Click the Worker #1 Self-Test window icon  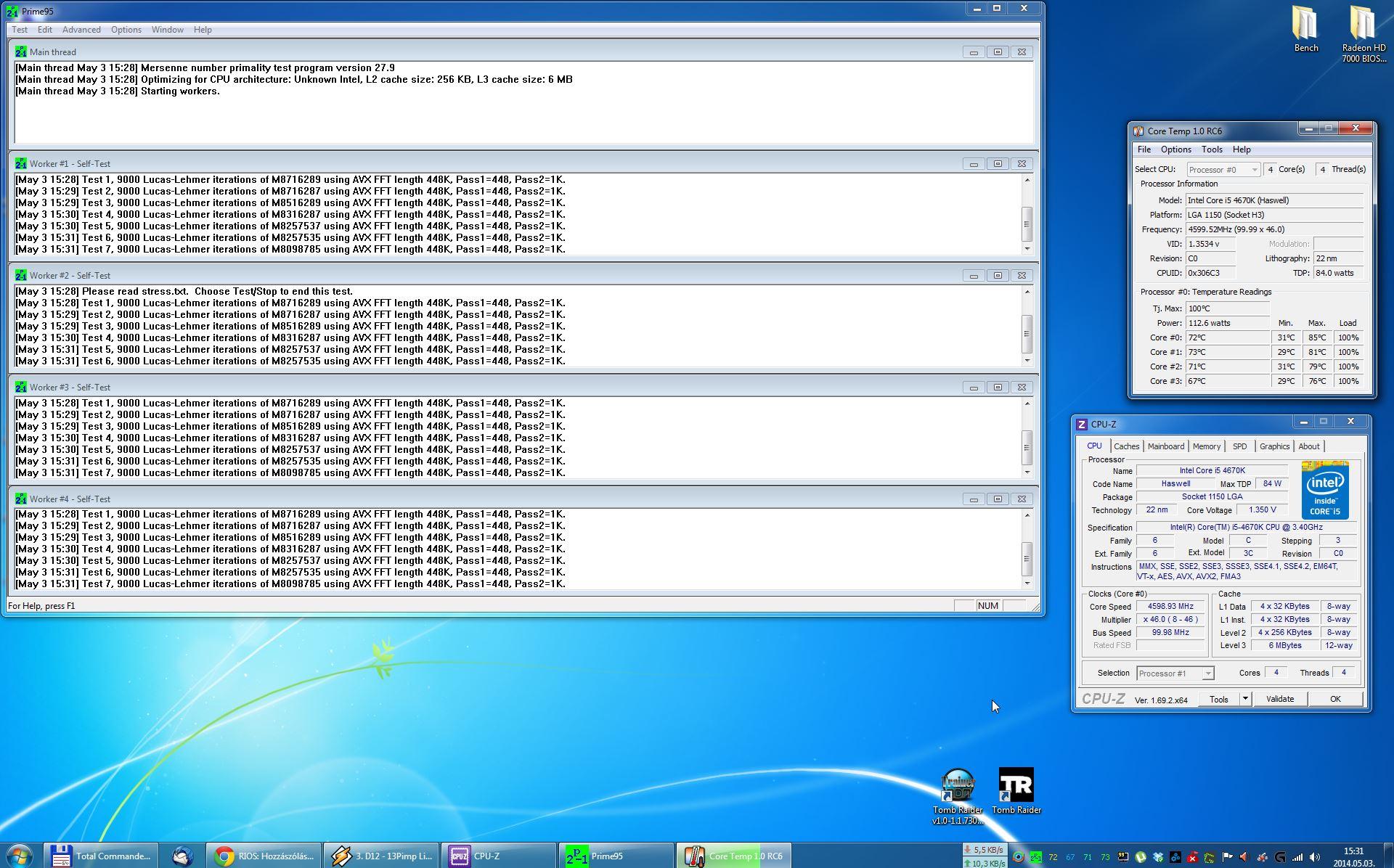(x=20, y=164)
